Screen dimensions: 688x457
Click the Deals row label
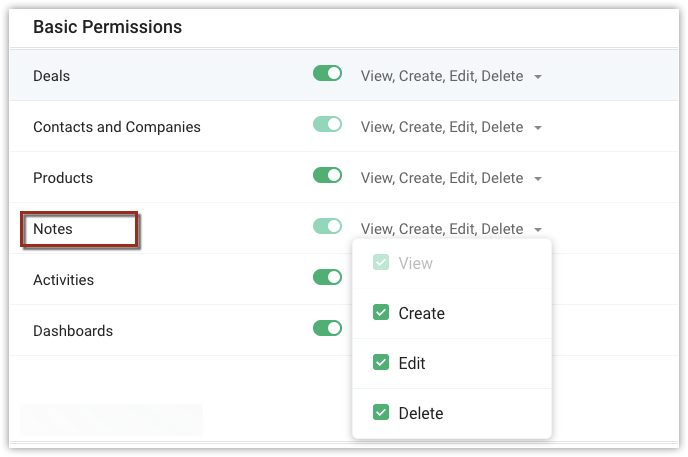(x=51, y=76)
